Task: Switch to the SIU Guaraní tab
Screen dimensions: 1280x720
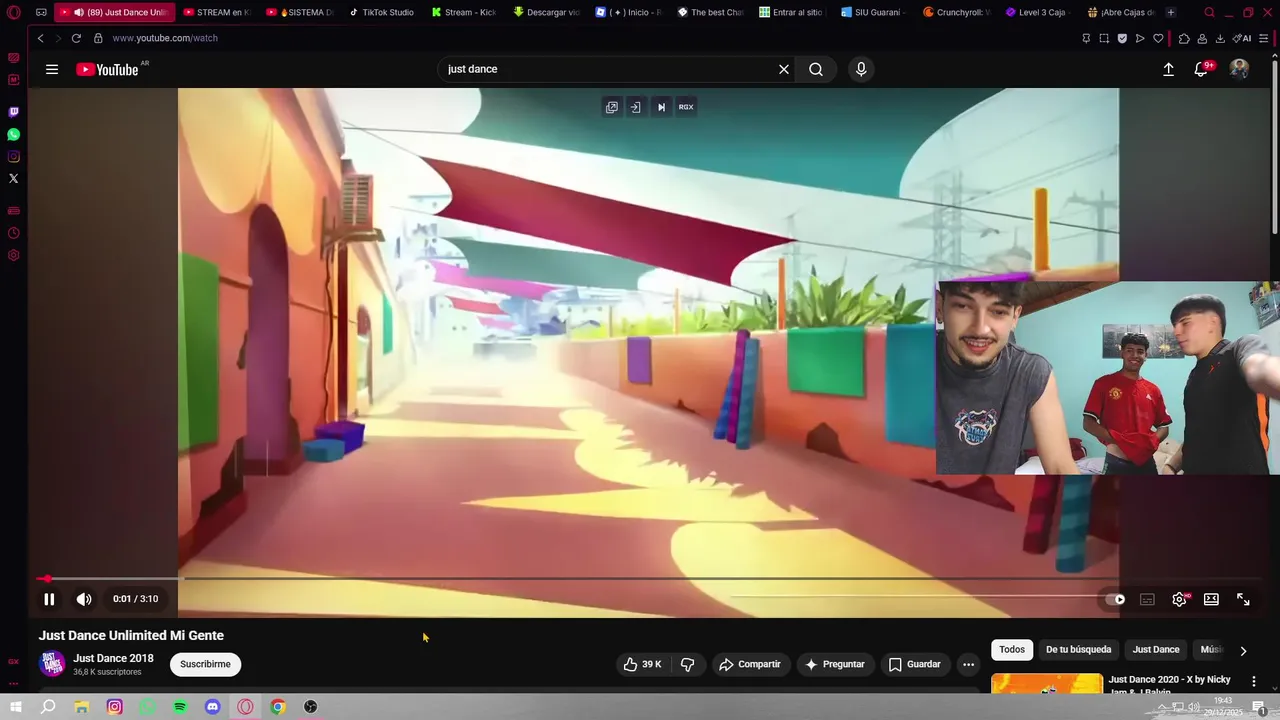Action: [x=874, y=12]
